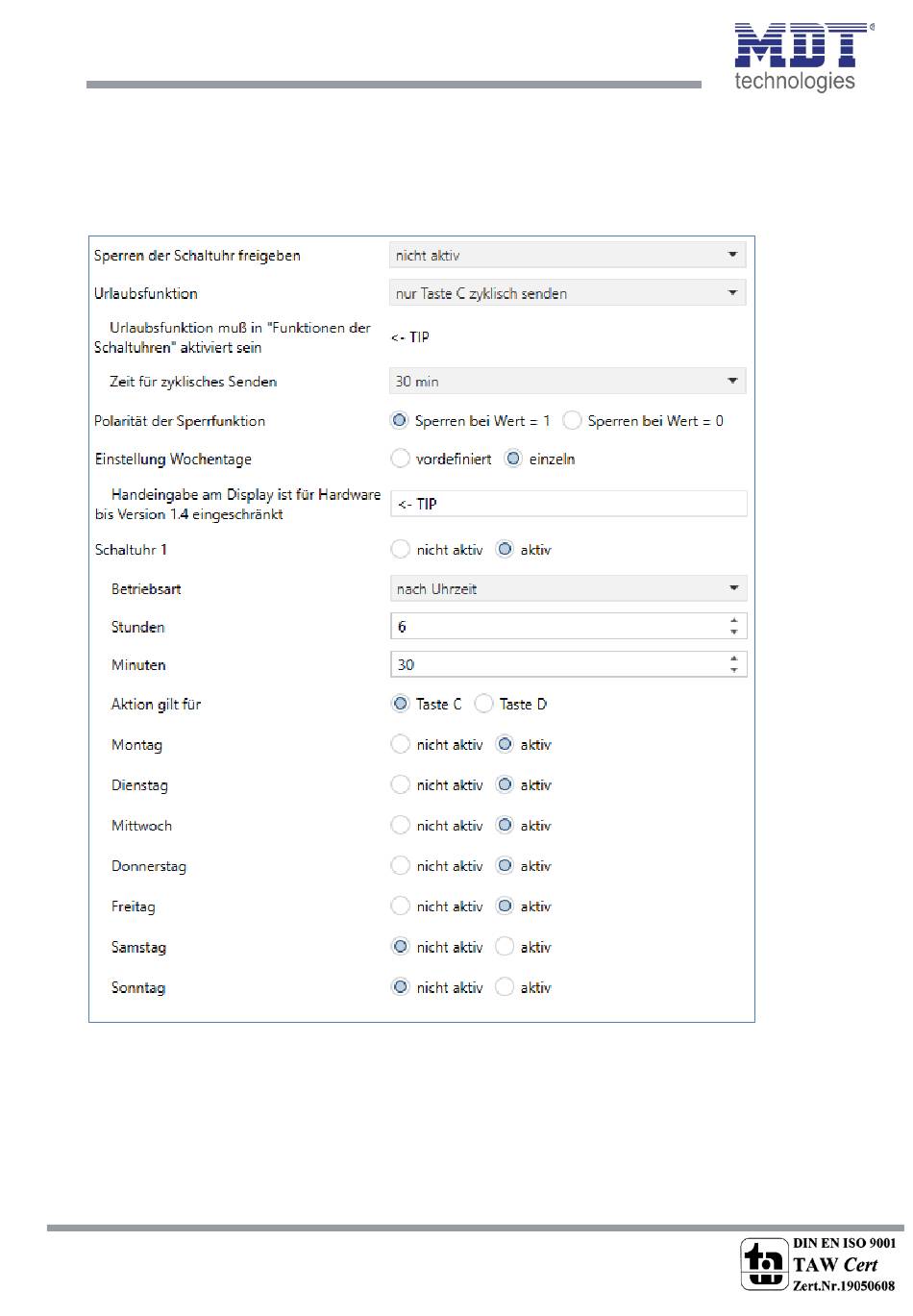Set Samstag to 'nicht aktiv'
913x1316 pixels.
point(401,946)
